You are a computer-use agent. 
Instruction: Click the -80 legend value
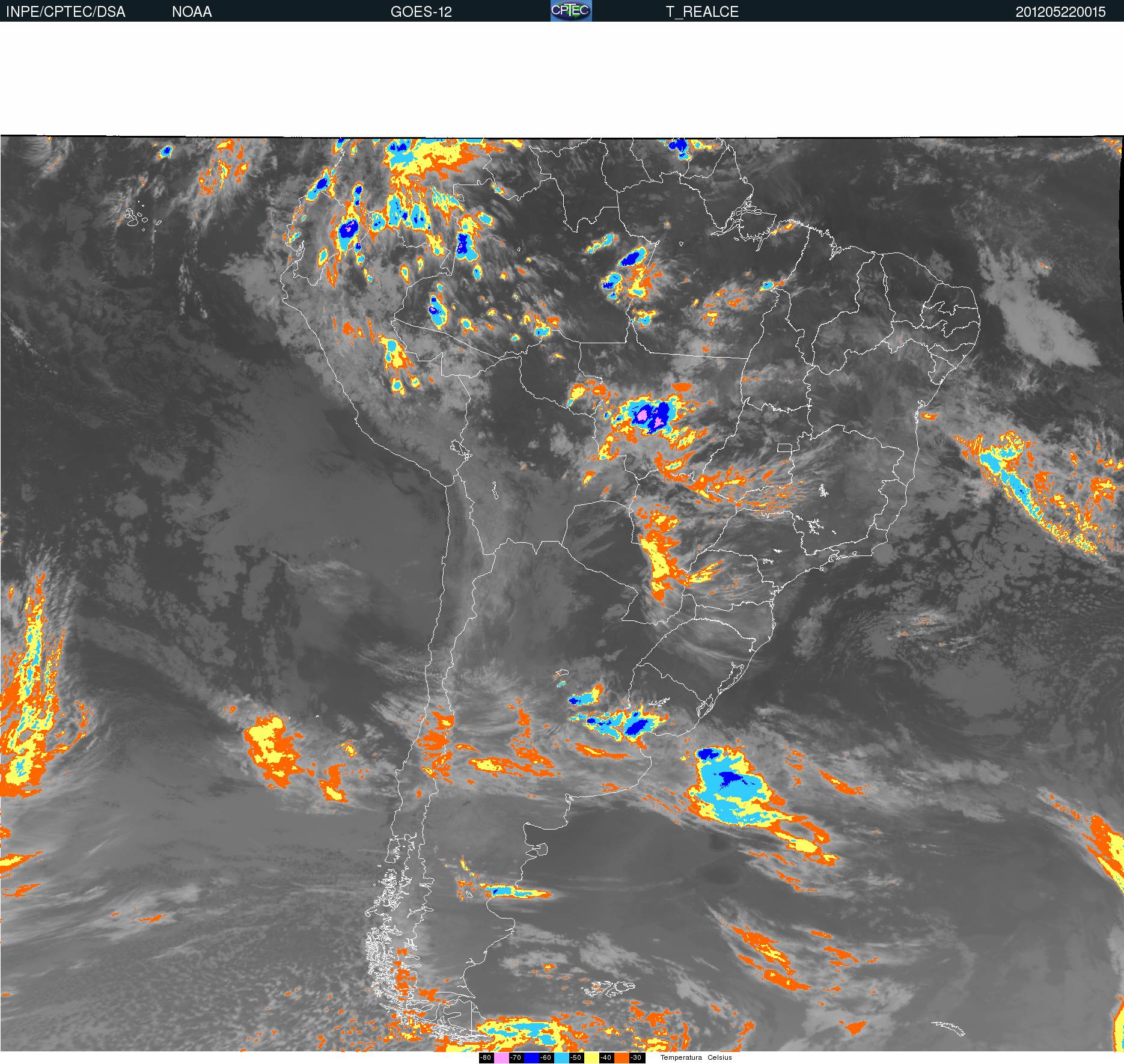point(486,1057)
